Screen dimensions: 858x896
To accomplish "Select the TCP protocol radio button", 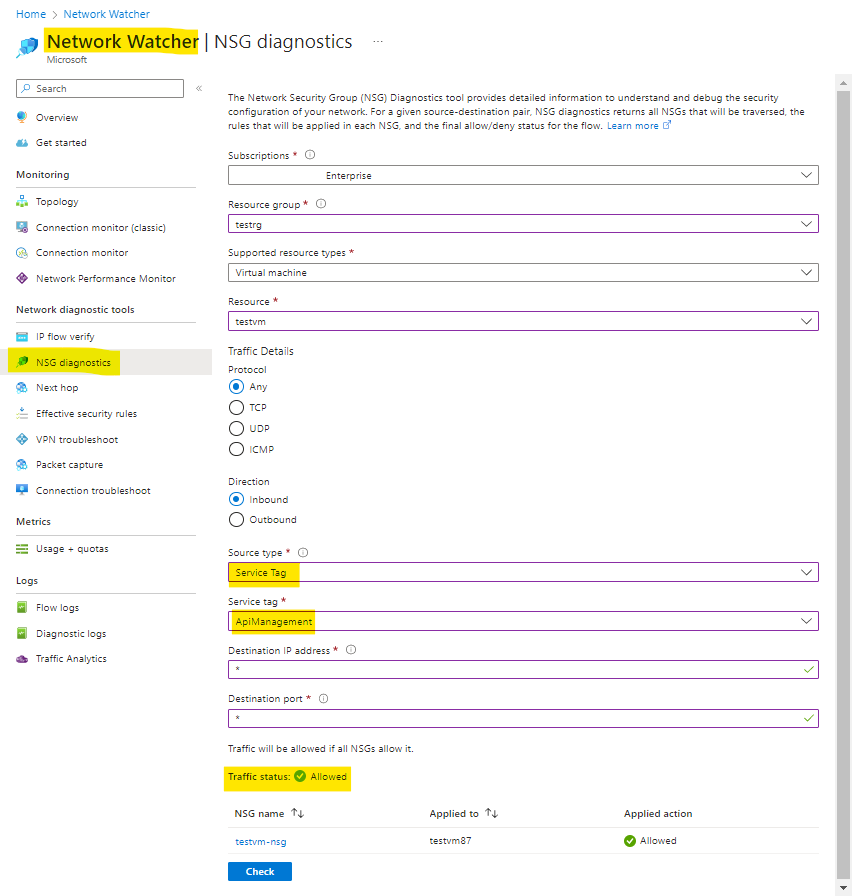I will [x=236, y=407].
